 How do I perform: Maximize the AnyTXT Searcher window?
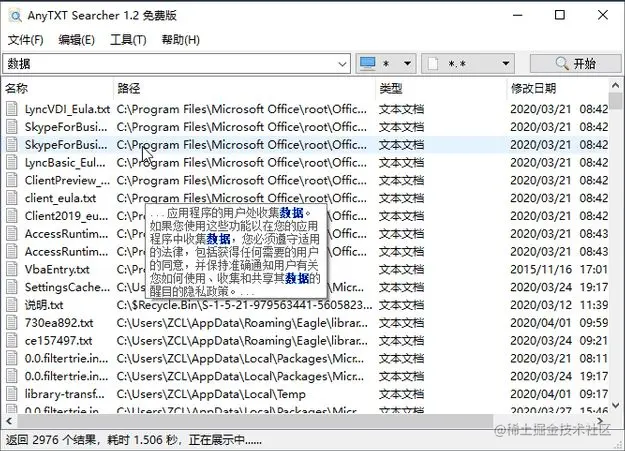pyautogui.click(x=560, y=15)
